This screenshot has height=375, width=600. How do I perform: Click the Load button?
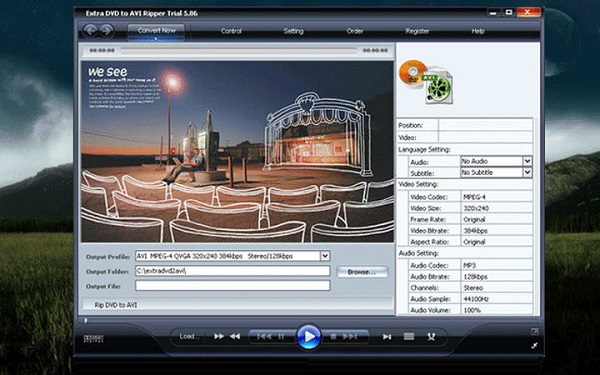[x=189, y=336]
